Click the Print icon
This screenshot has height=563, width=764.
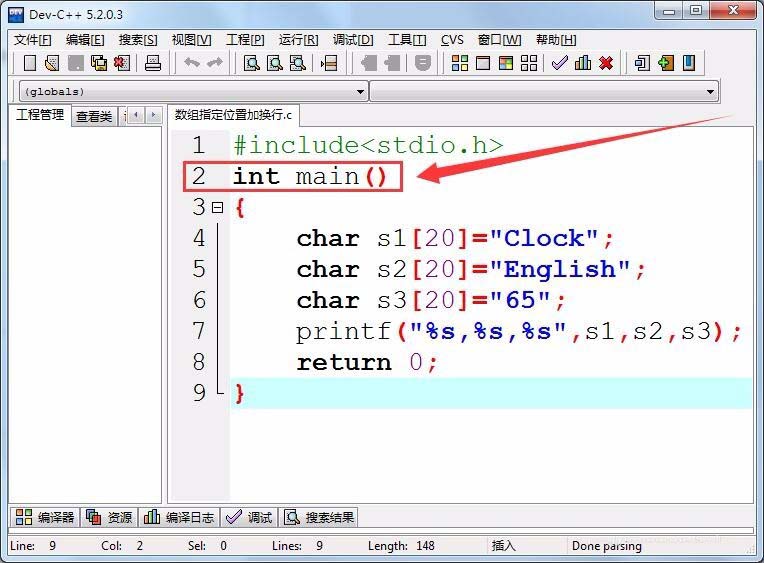(153, 63)
